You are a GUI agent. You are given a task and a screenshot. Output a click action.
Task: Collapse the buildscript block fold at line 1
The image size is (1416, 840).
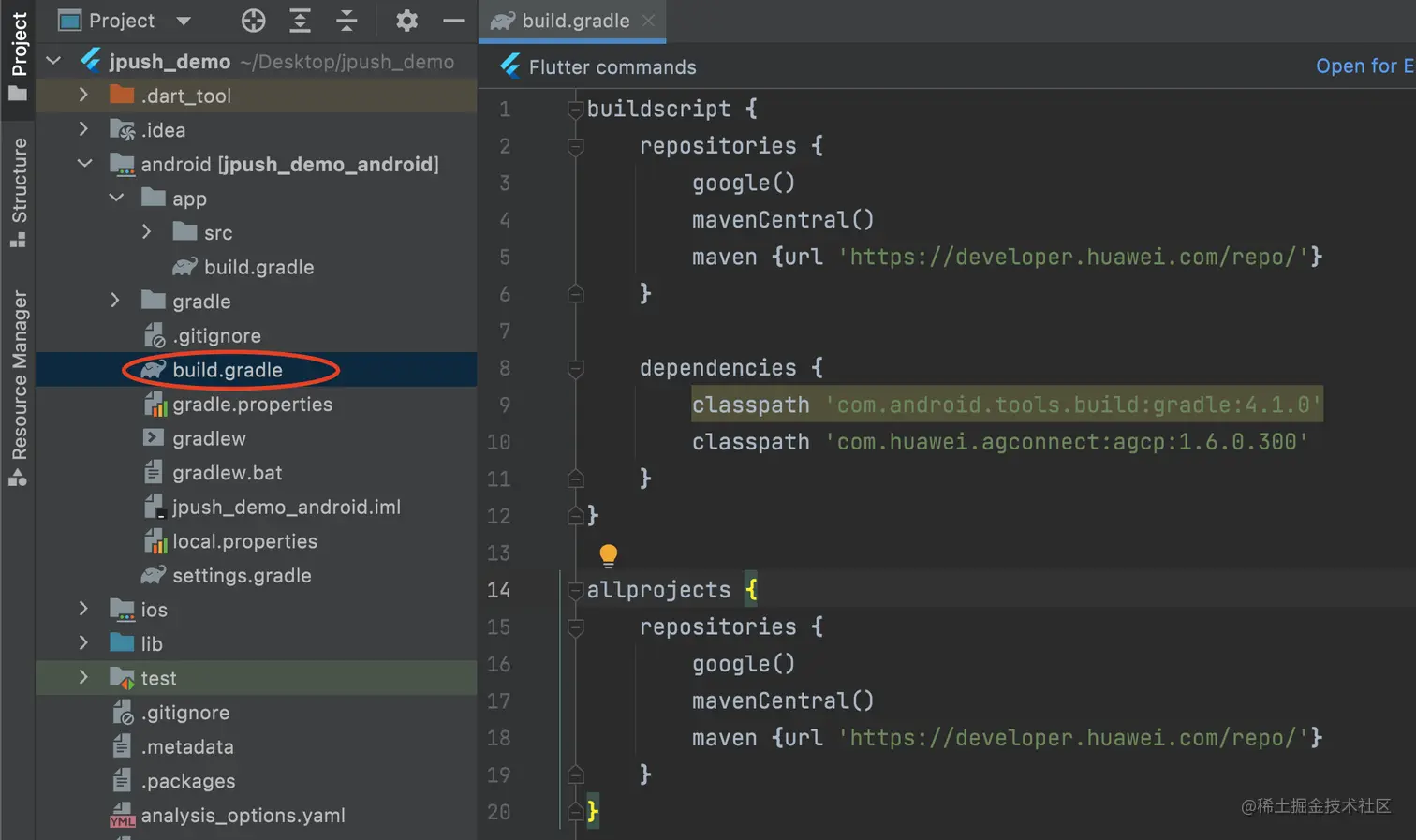pos(574,109)
